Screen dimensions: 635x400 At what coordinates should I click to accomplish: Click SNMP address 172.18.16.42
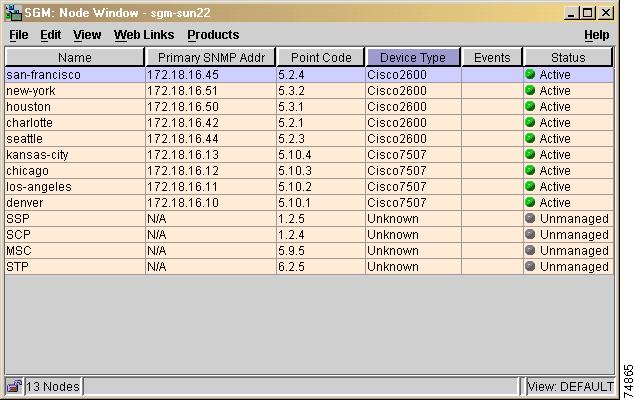183,123
